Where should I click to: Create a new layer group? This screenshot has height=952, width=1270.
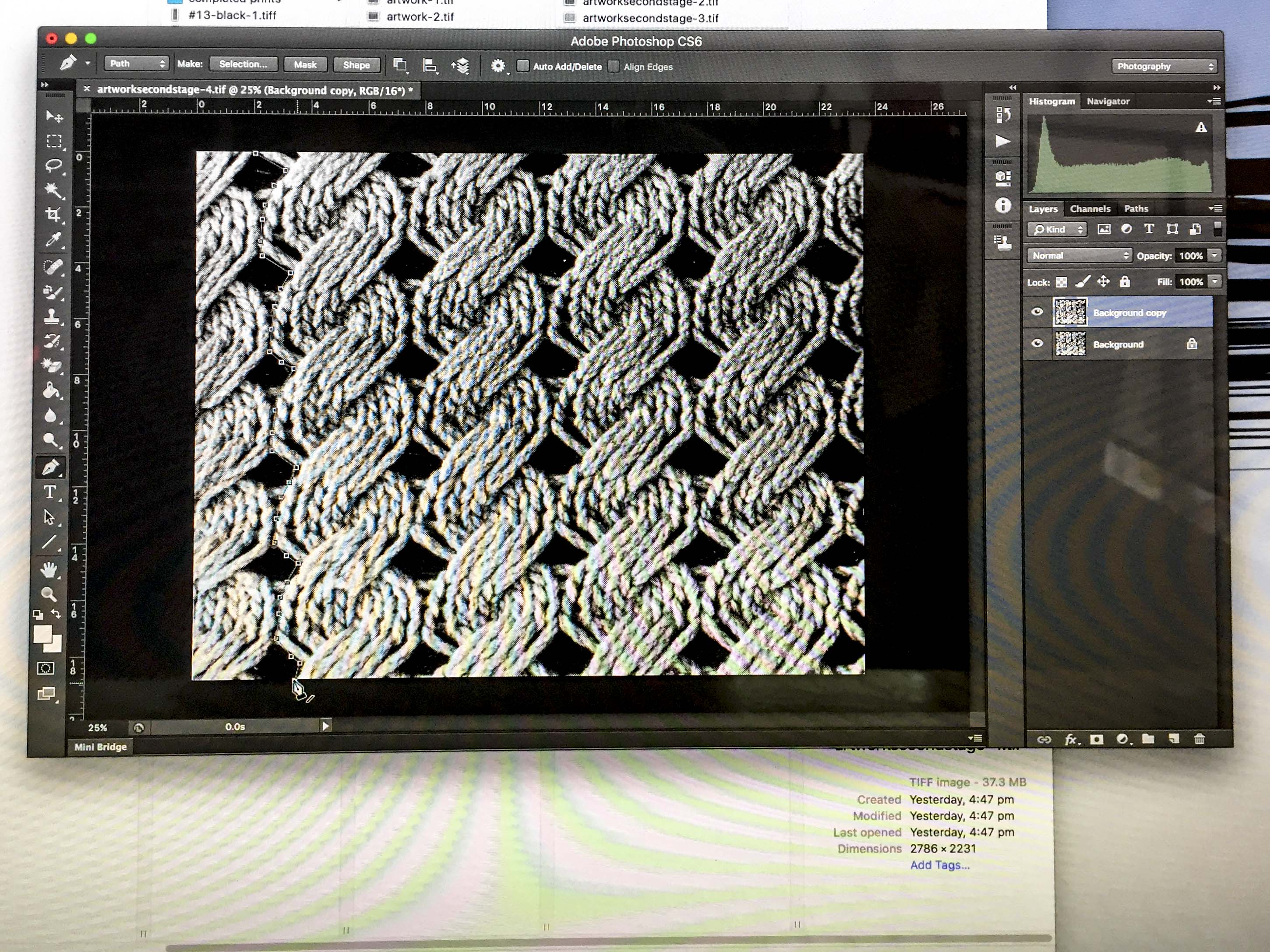point(1148,738)
